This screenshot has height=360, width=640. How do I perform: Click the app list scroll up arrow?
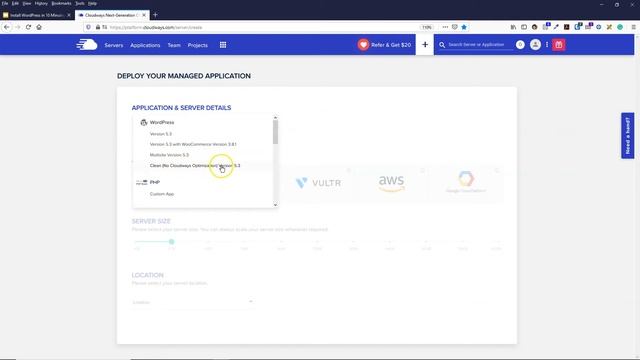[x=276, y=118]
